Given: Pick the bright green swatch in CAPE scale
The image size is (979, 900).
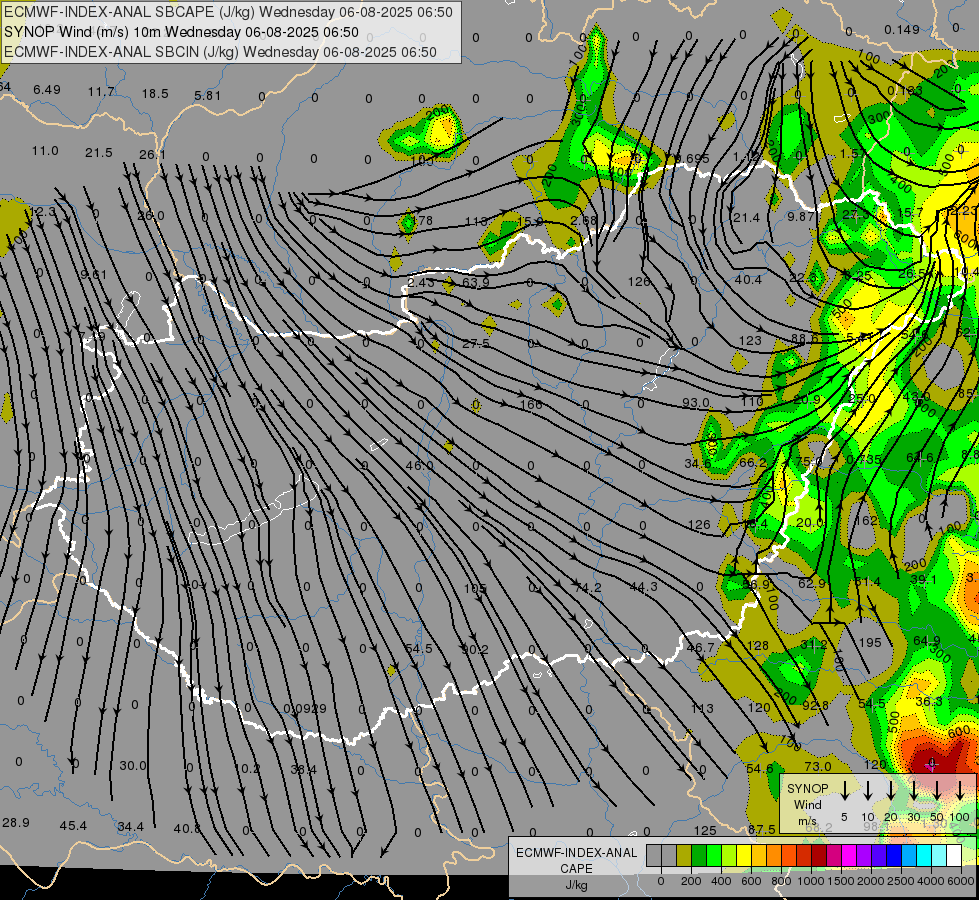Looking at the screenshot, I should pyautogui.click(x=714, y=856).
